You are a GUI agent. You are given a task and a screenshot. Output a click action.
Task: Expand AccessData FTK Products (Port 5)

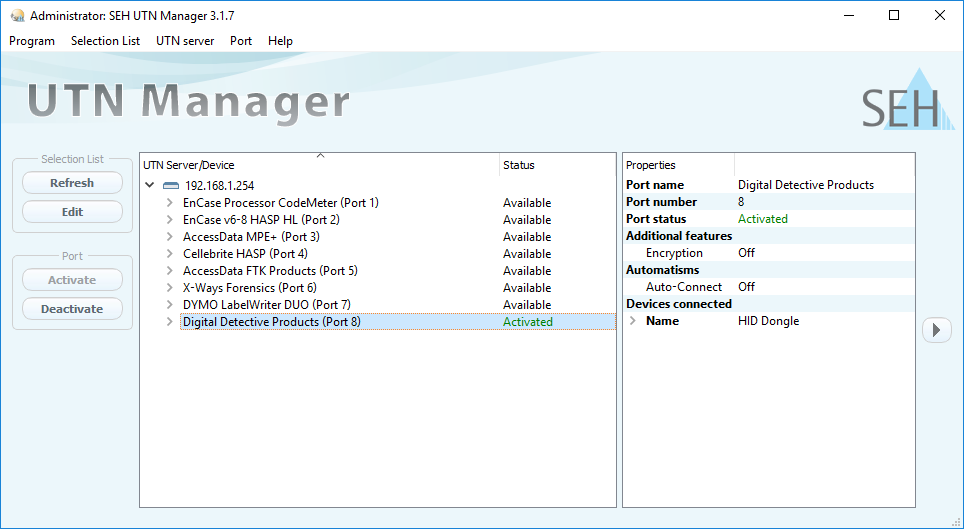[170, 271]
